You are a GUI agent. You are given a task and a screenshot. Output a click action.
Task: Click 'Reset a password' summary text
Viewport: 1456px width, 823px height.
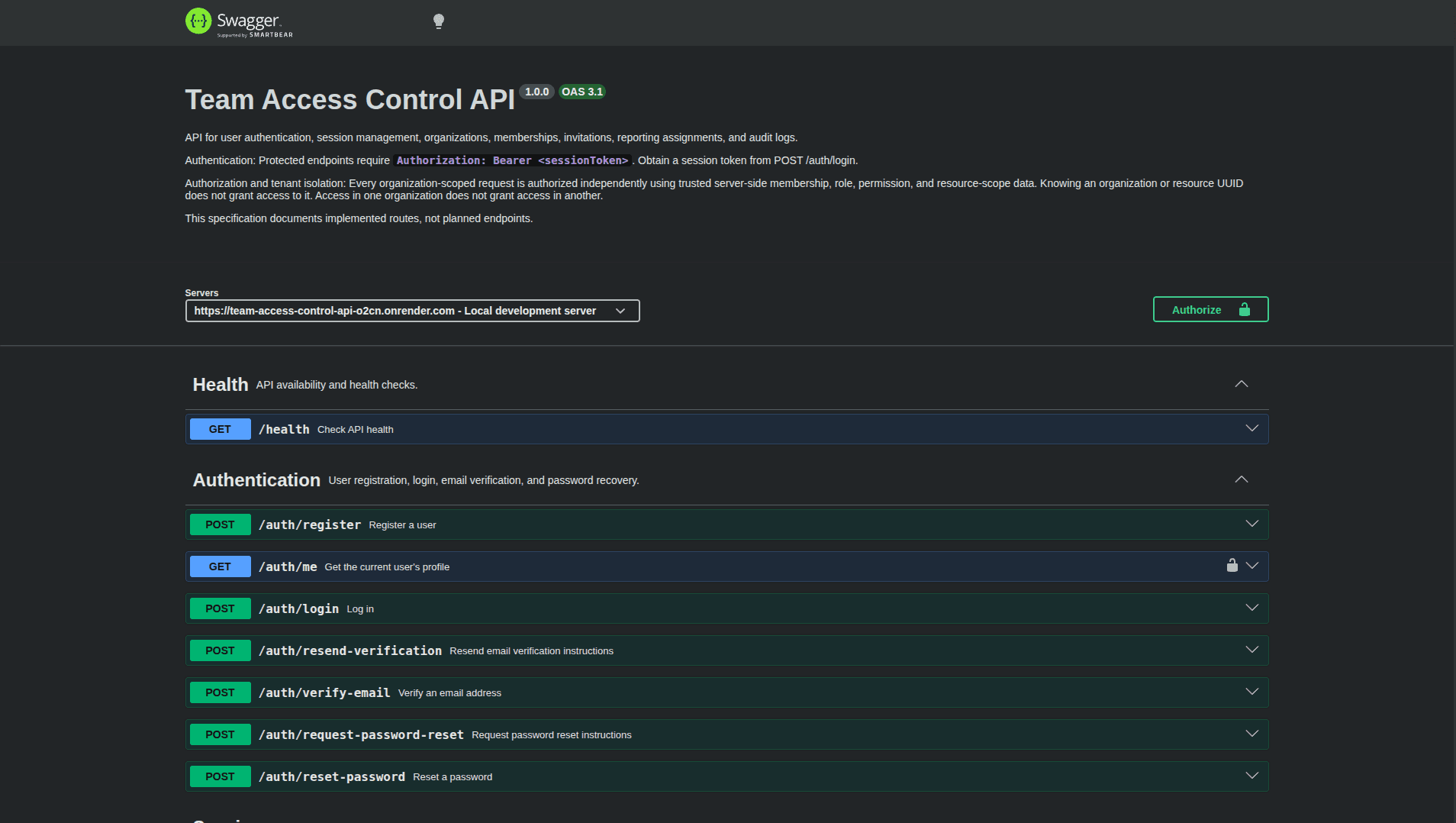click(453, 777)
